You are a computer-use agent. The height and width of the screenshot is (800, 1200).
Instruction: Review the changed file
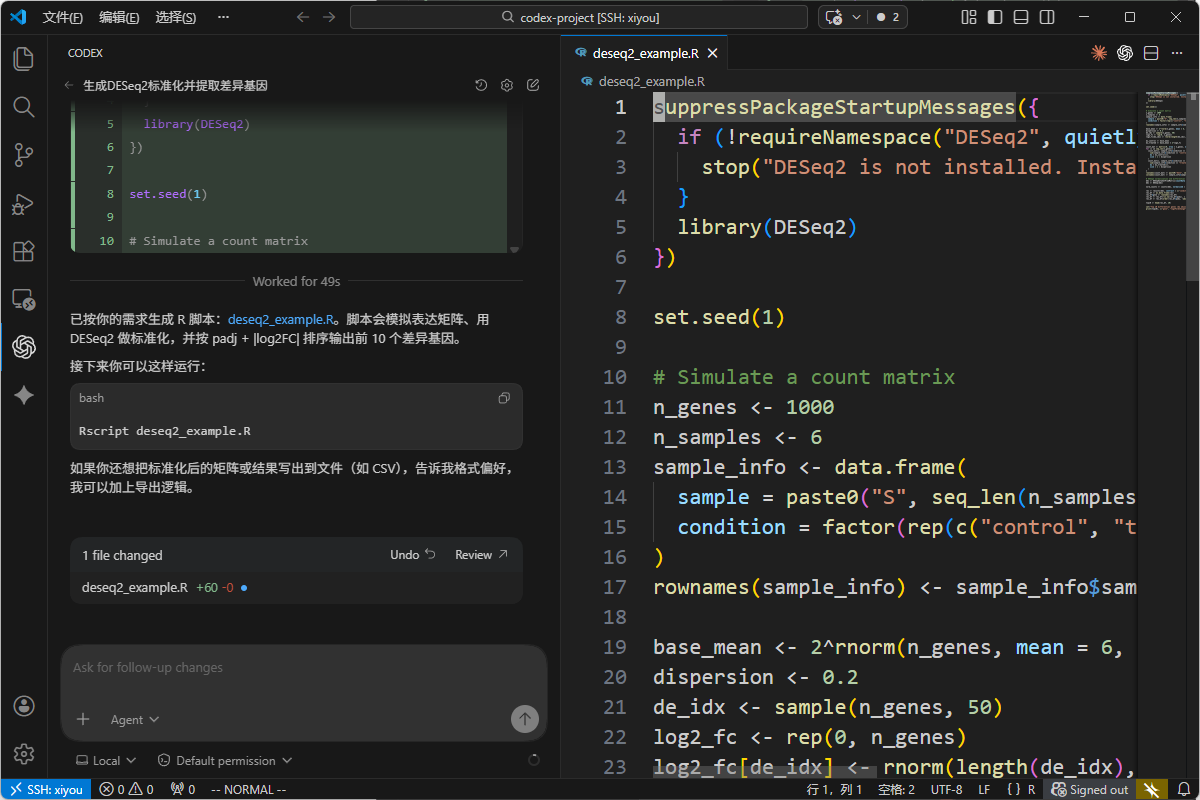click(482, 555)
